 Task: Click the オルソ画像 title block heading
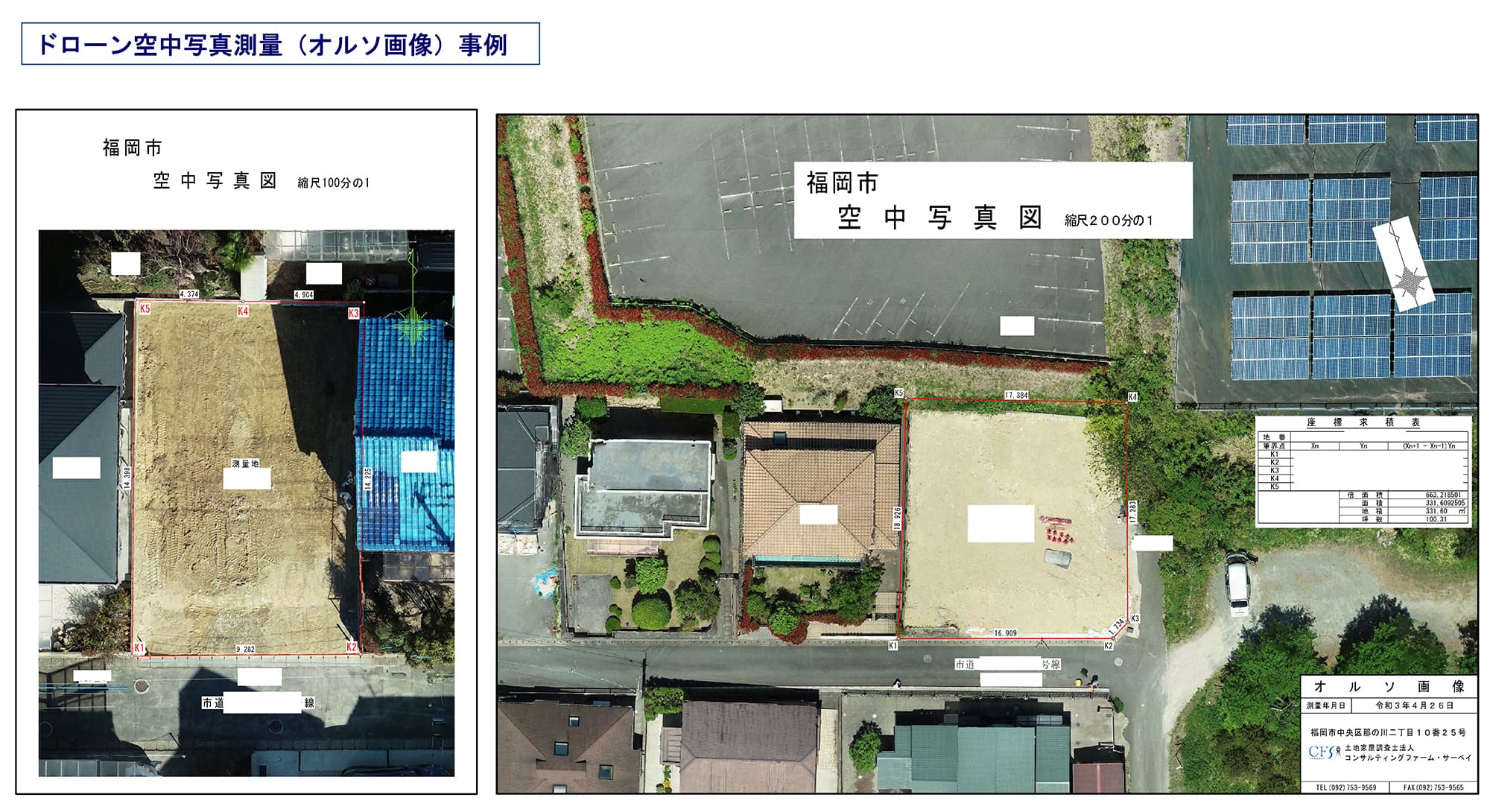(1389, 687)
